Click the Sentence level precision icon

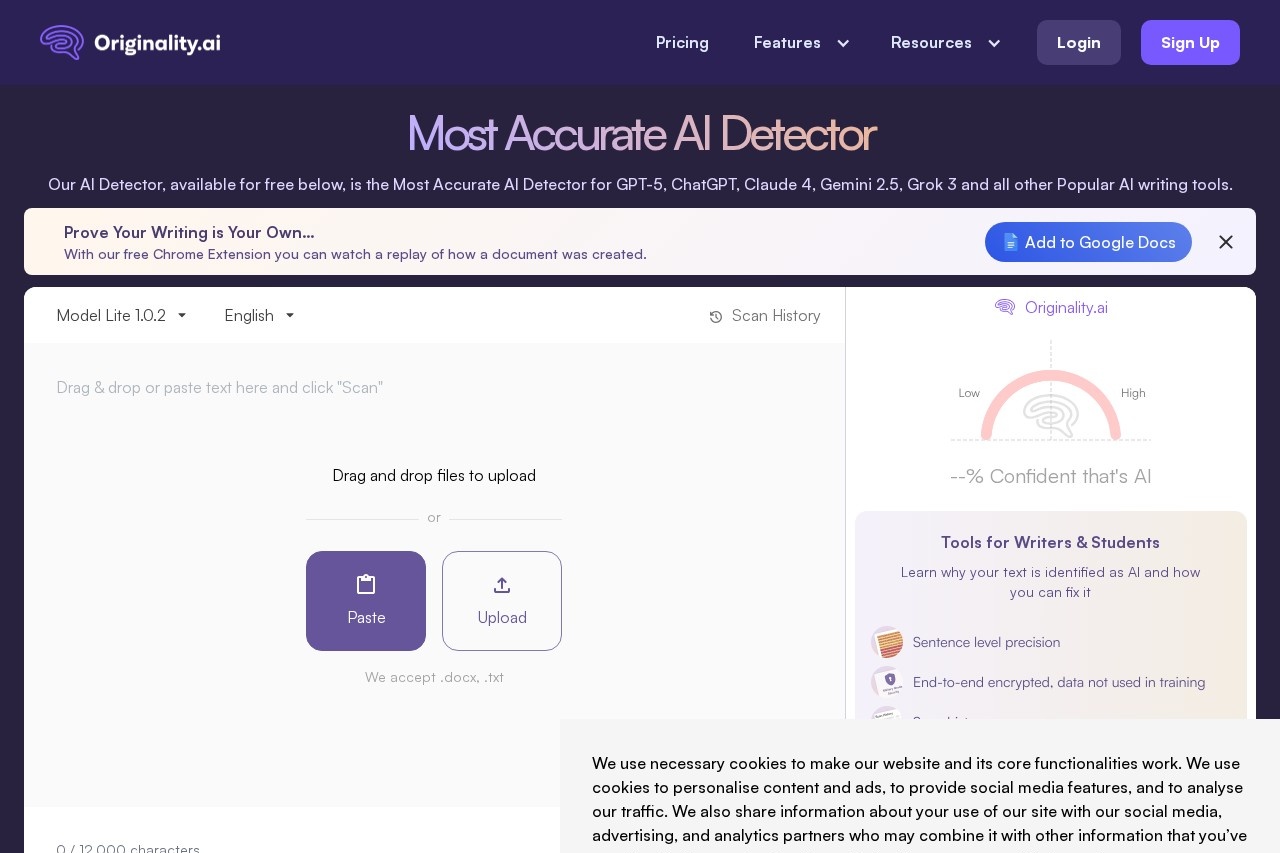click(x=887, y=642)
